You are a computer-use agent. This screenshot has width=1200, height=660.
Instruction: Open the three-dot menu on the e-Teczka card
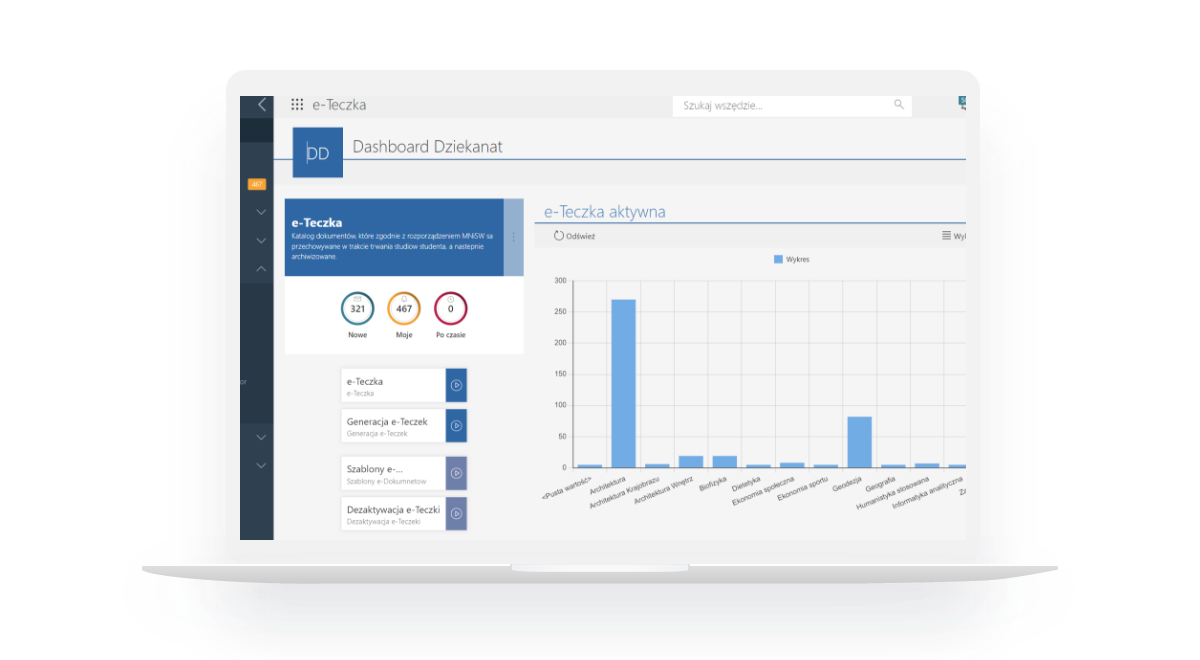(514, 237)
